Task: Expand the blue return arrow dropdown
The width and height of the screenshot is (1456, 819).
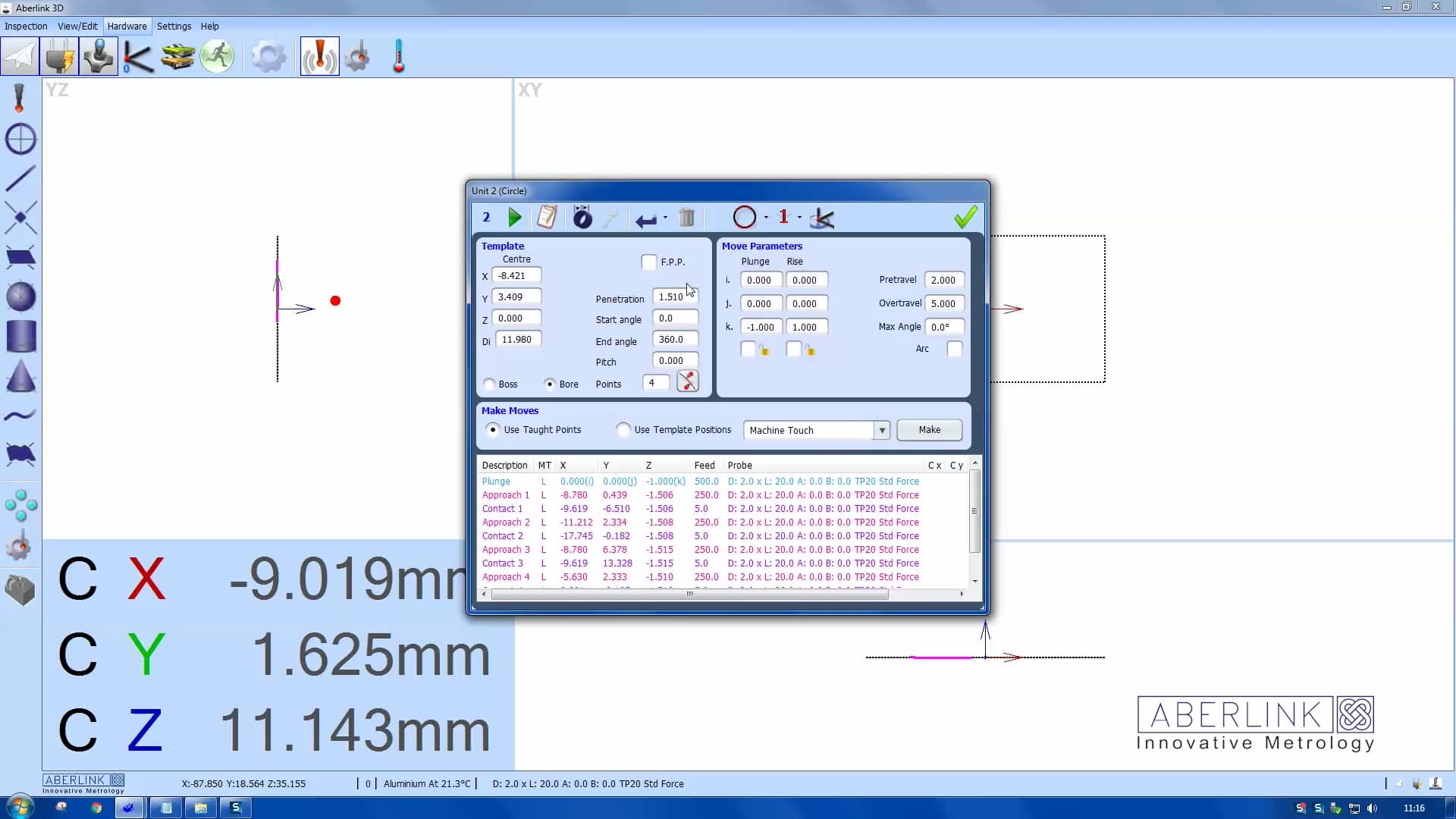Action: [665, 218]
